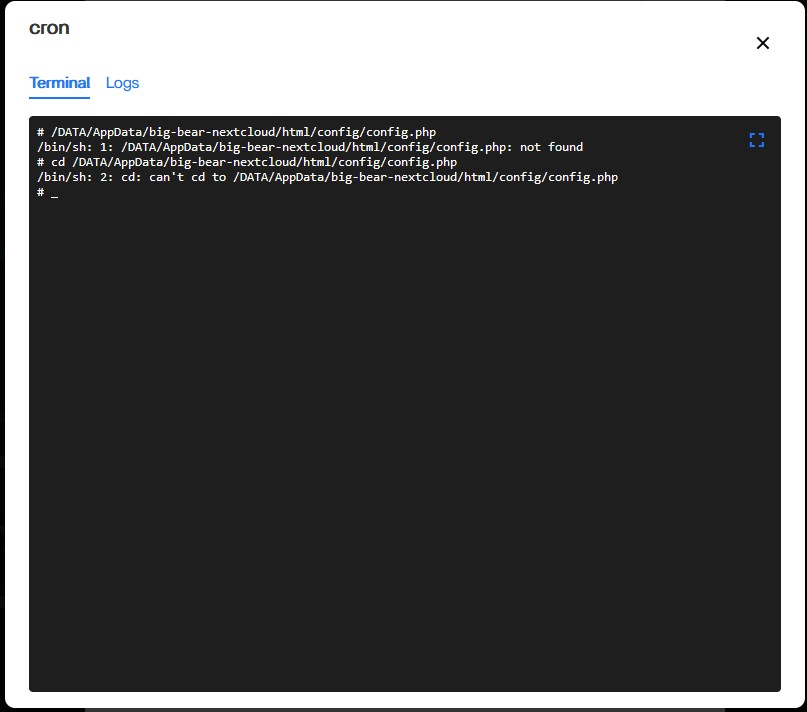Switch to the Logs tab

(x=122, y=83)
